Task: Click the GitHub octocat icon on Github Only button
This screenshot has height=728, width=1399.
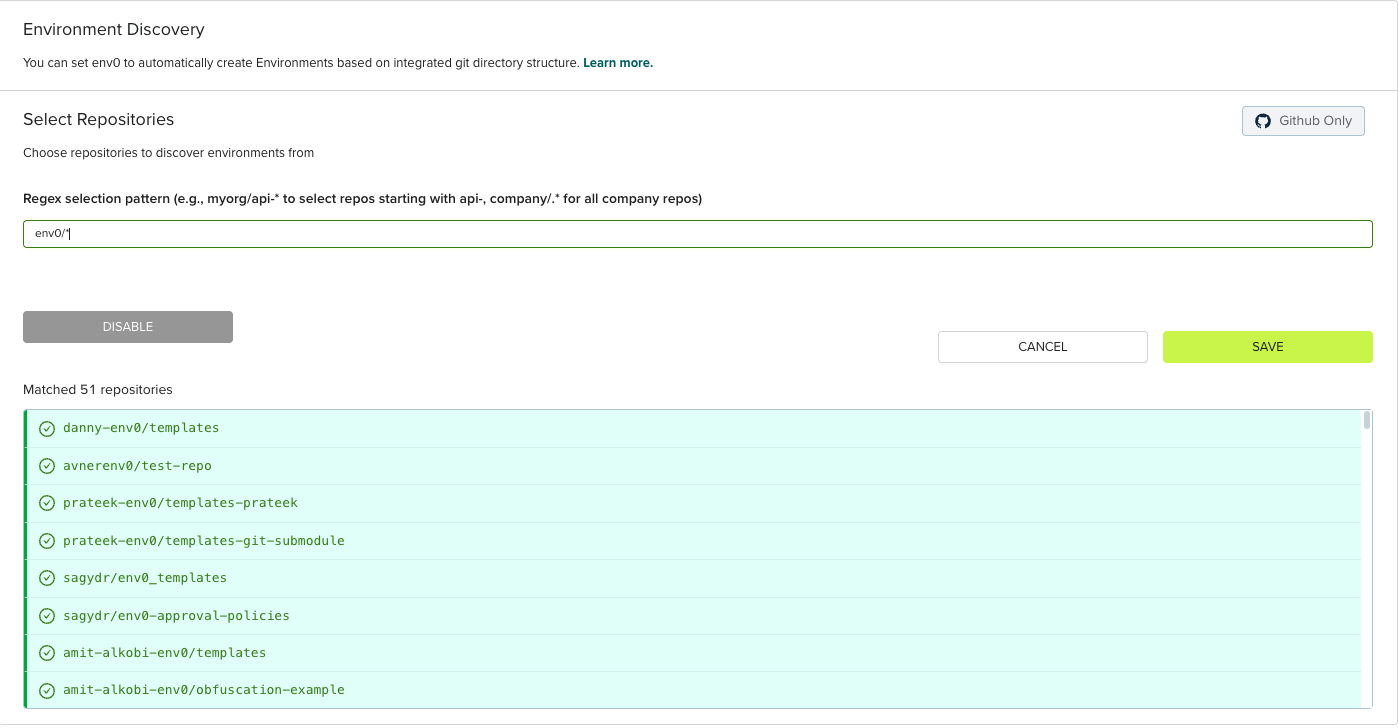Action: (1263, 120)
